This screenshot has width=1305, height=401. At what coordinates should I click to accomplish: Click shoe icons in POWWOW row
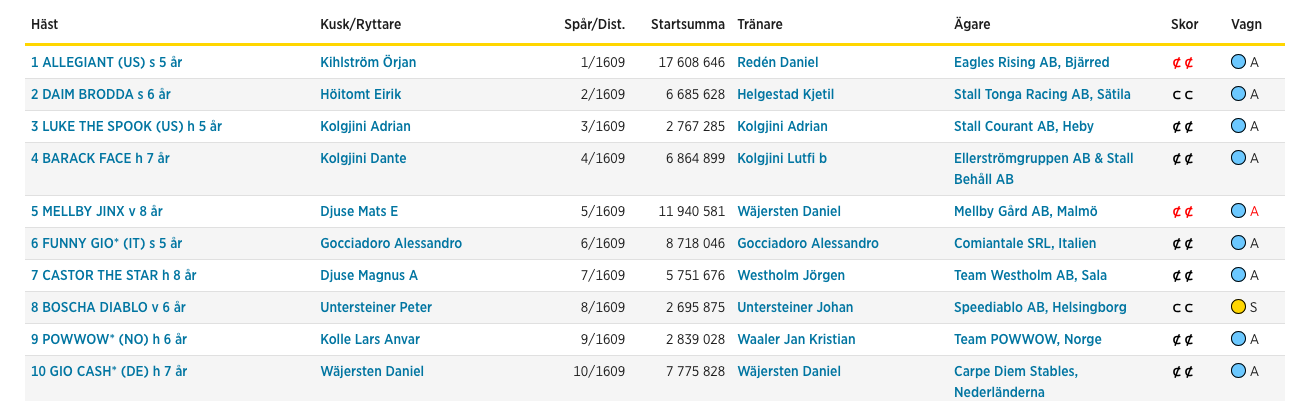(1183, 340)
